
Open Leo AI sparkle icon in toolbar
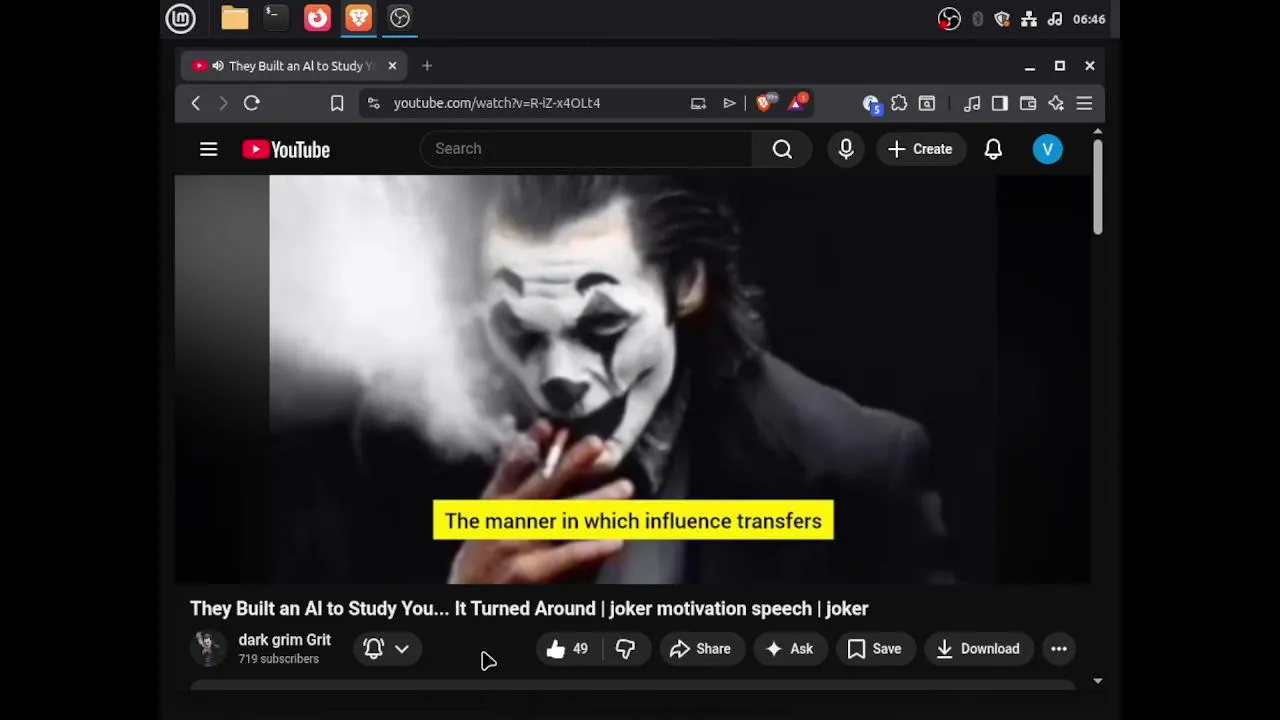[1056, 103]
